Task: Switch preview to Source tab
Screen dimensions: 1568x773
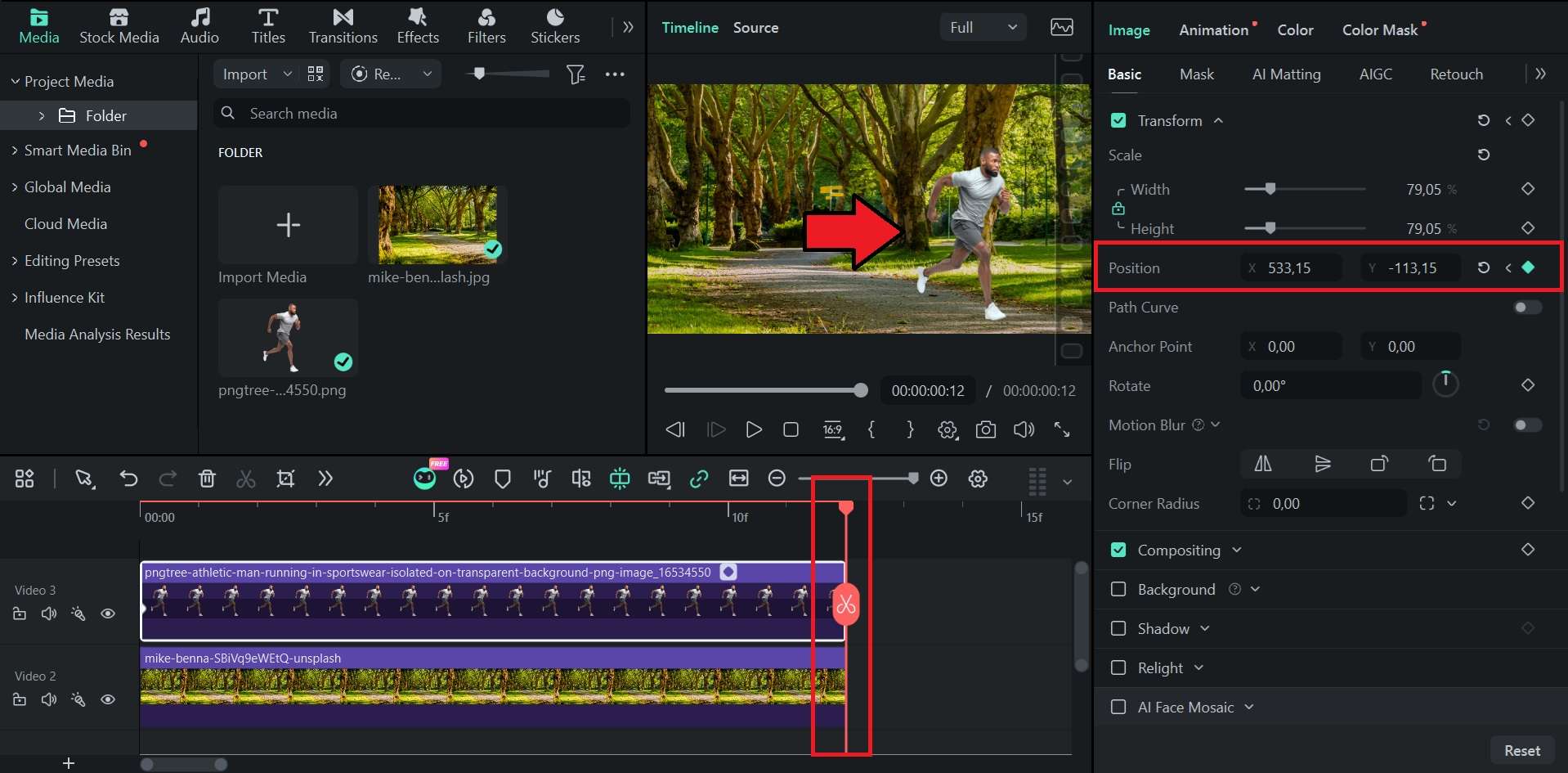Action: click(755, 28)
